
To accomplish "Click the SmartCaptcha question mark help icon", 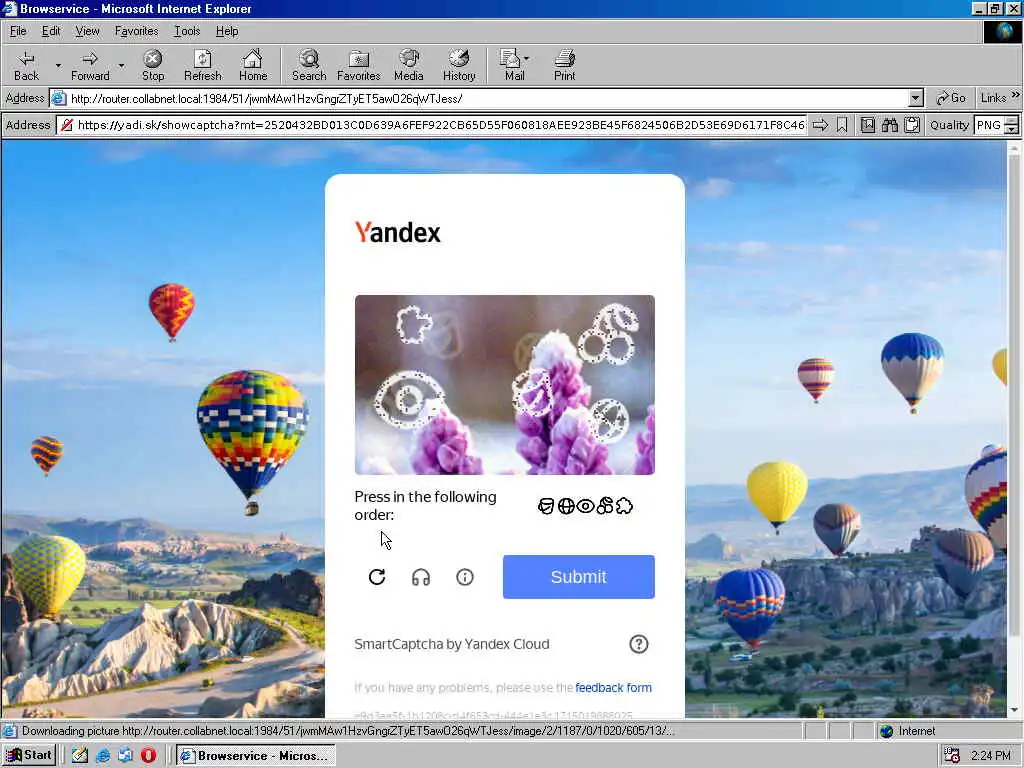I will pyautogui.click(x=639, y=644).
